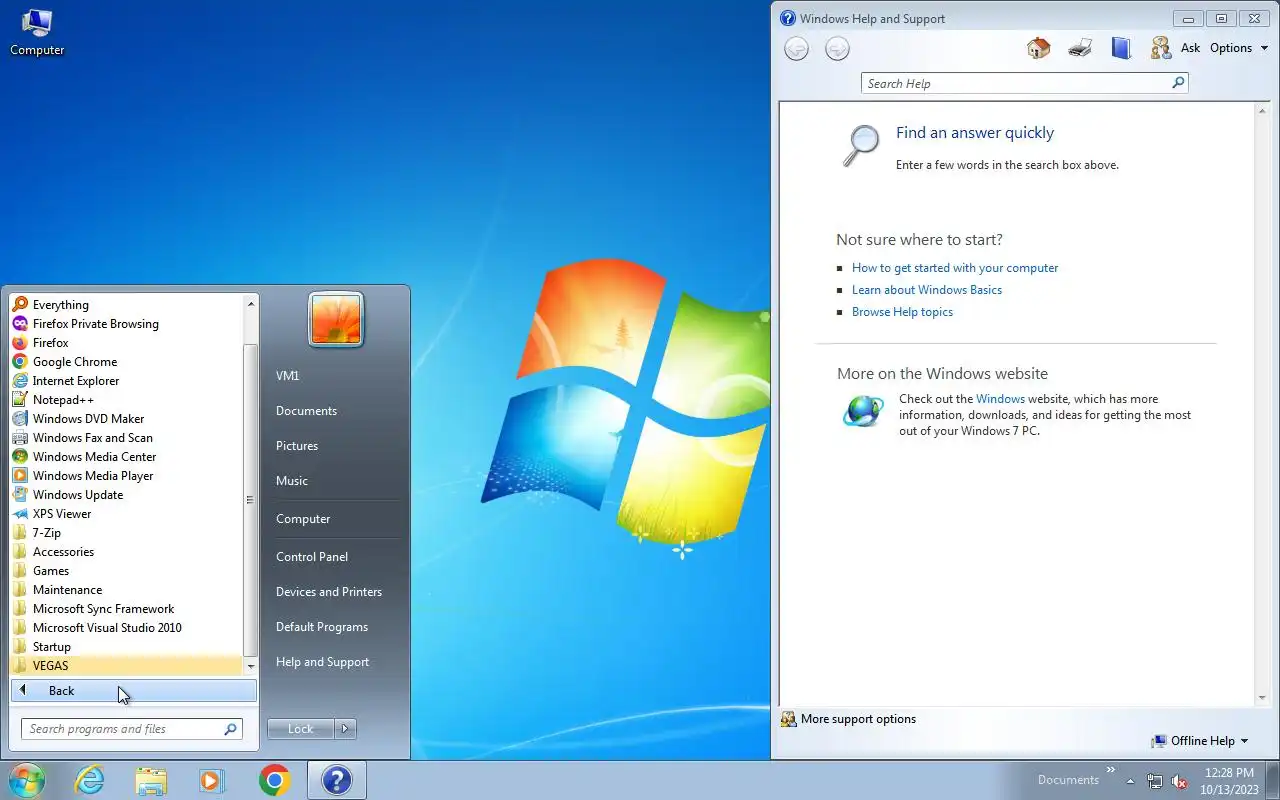Open 'Learn about Windows Basics' link

coord(927,290)
